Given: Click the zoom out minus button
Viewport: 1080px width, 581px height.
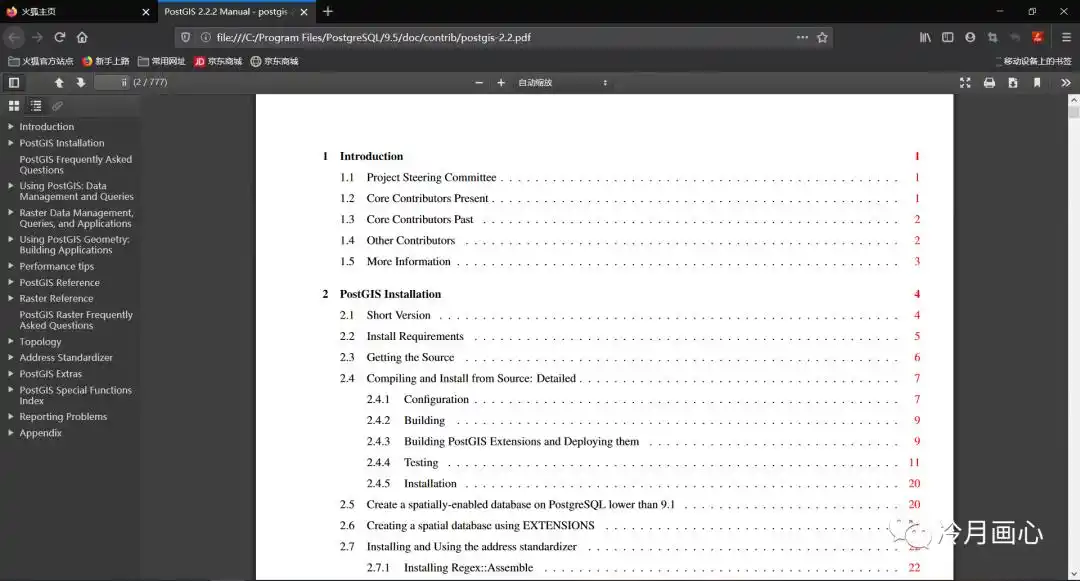Looking at the screenshot, I should [479, 83].
